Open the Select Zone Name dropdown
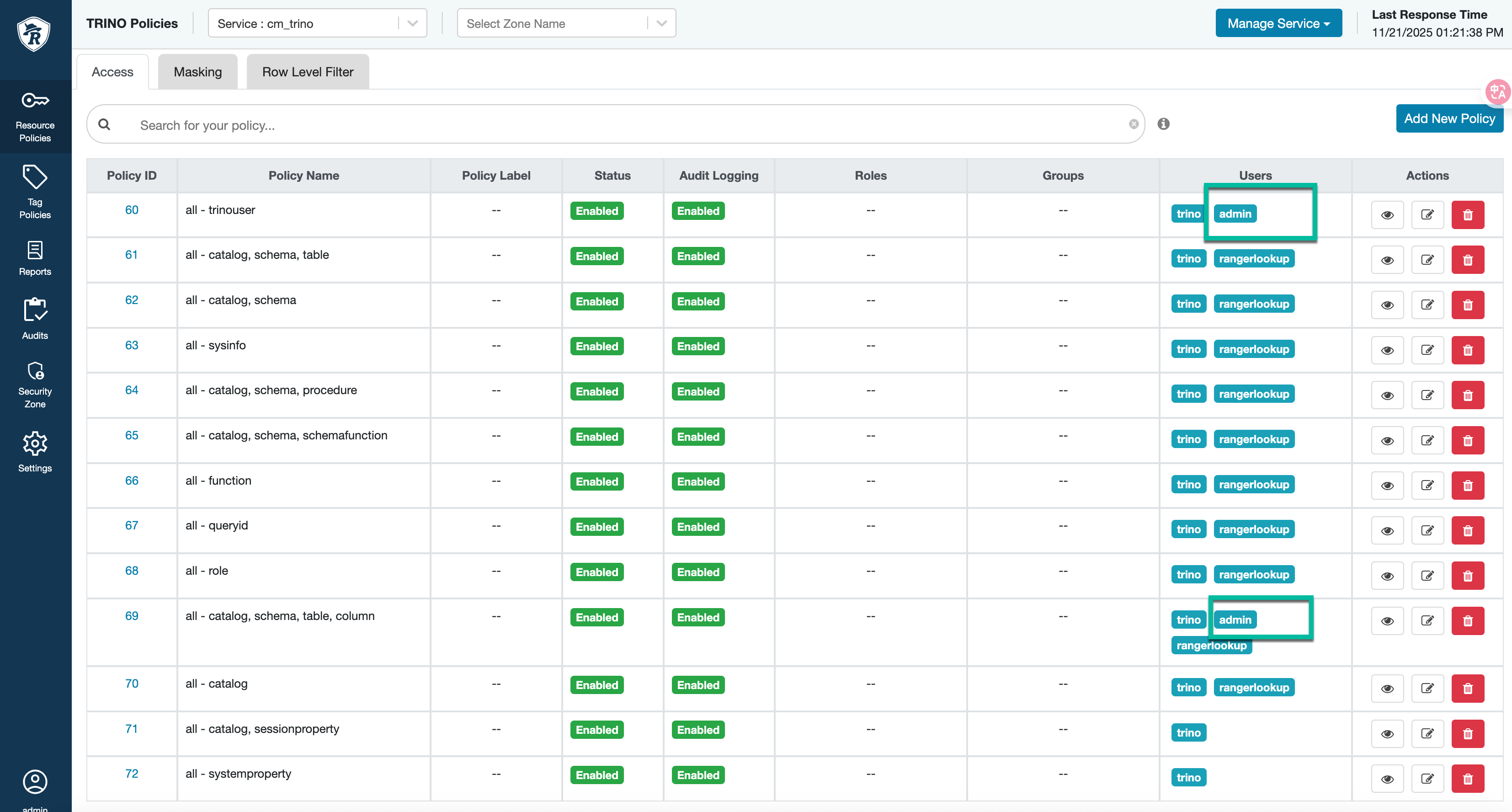 tap(566, 23)
